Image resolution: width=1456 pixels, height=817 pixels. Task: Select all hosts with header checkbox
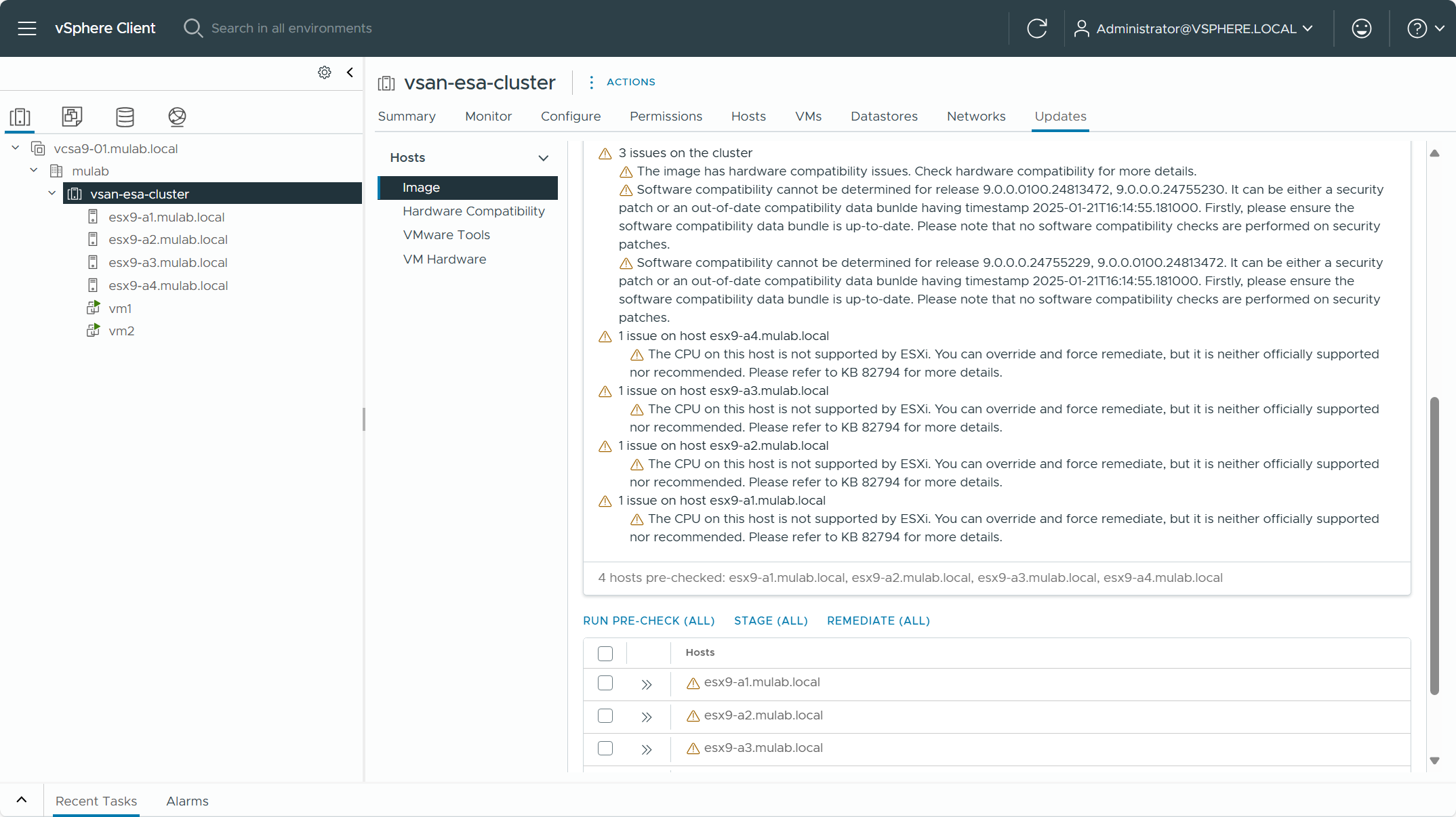(605, 653)
